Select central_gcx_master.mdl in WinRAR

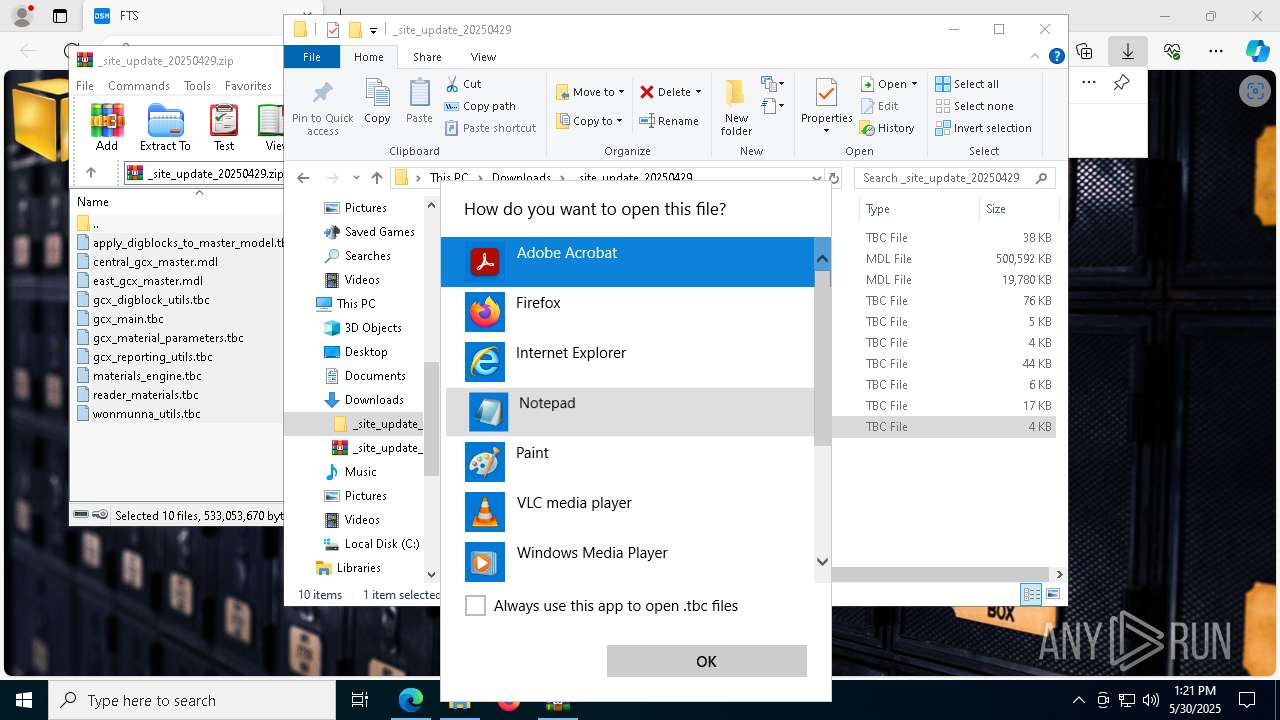point(155,262)
